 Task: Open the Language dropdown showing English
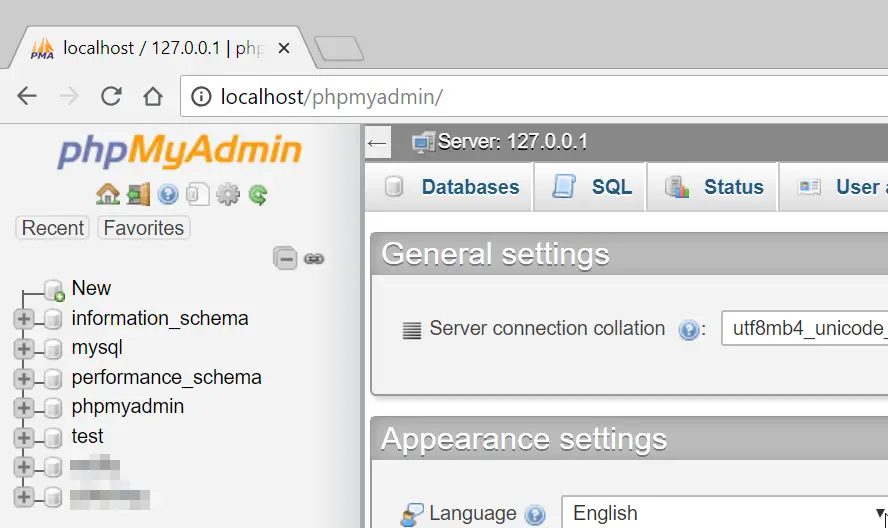[x=724, y=513]
